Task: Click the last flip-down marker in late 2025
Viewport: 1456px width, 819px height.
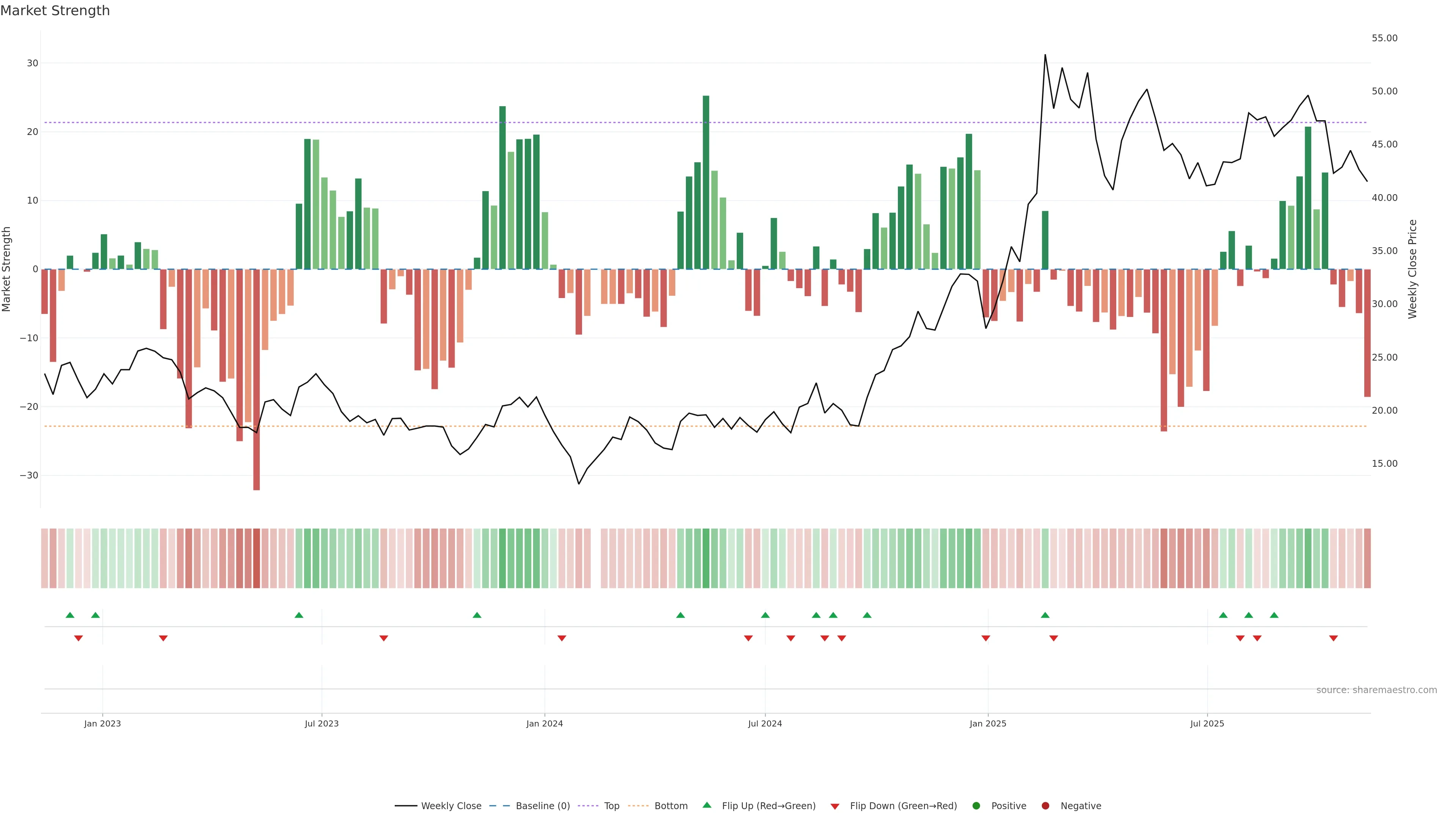Action: pos(1334,638)
